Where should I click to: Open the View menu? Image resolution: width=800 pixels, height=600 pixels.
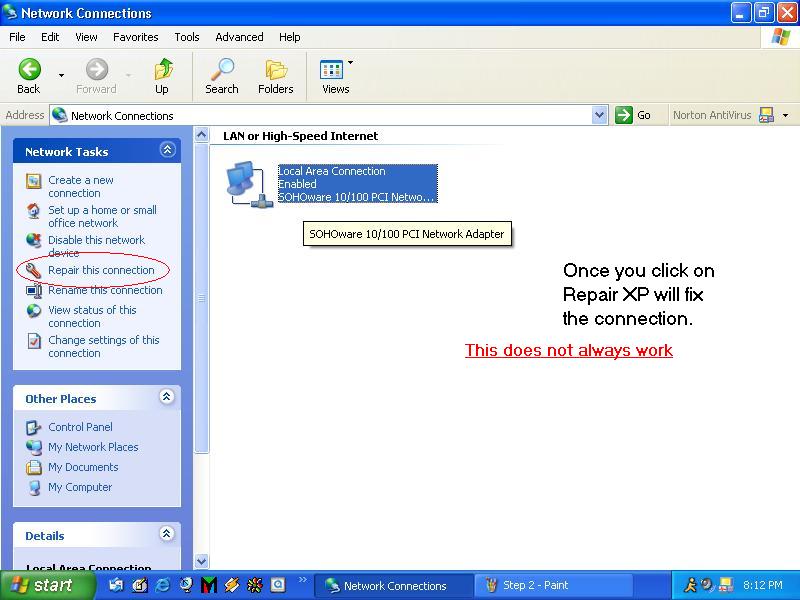click(86, 37)
